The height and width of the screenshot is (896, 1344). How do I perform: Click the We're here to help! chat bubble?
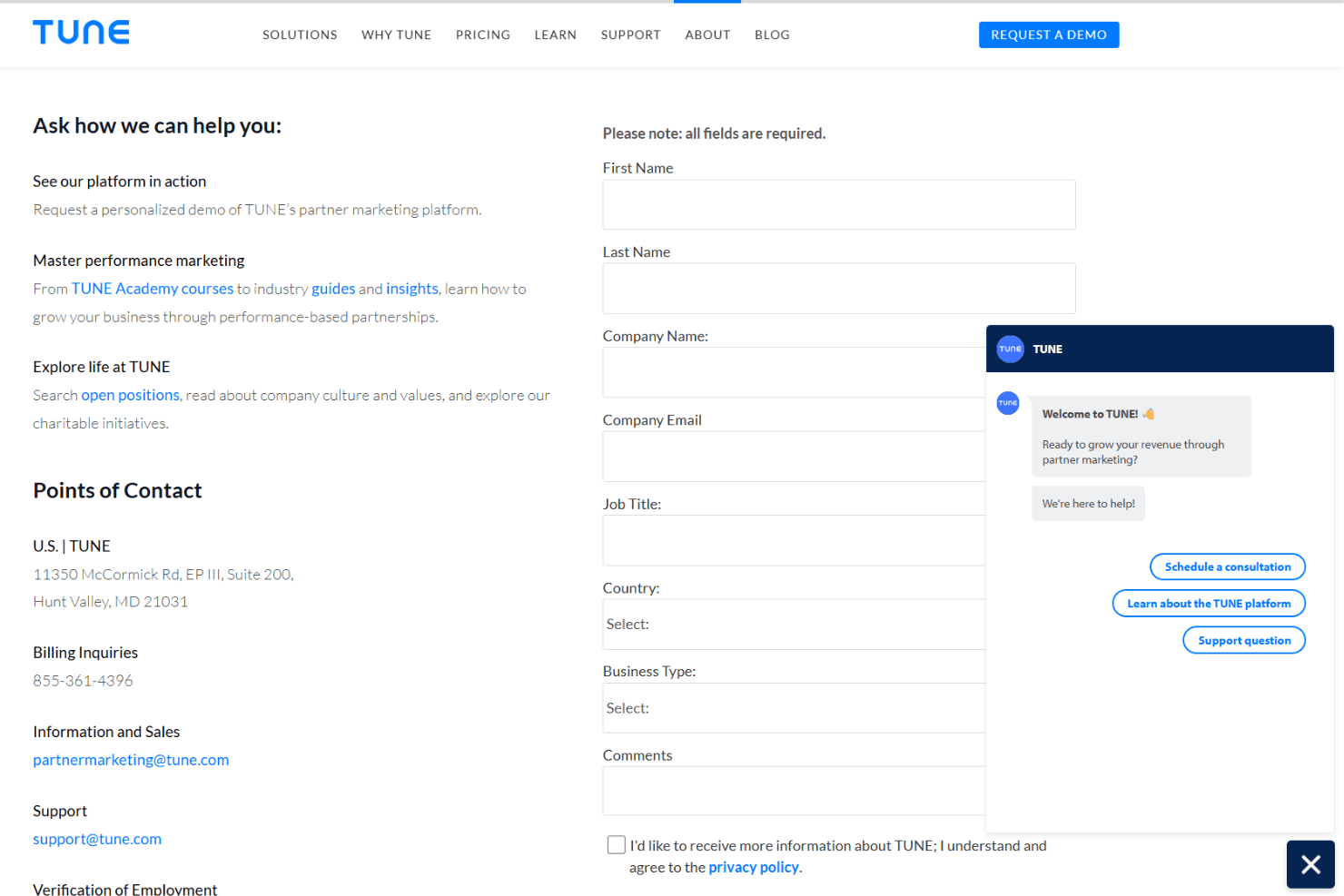(1088, 504)
